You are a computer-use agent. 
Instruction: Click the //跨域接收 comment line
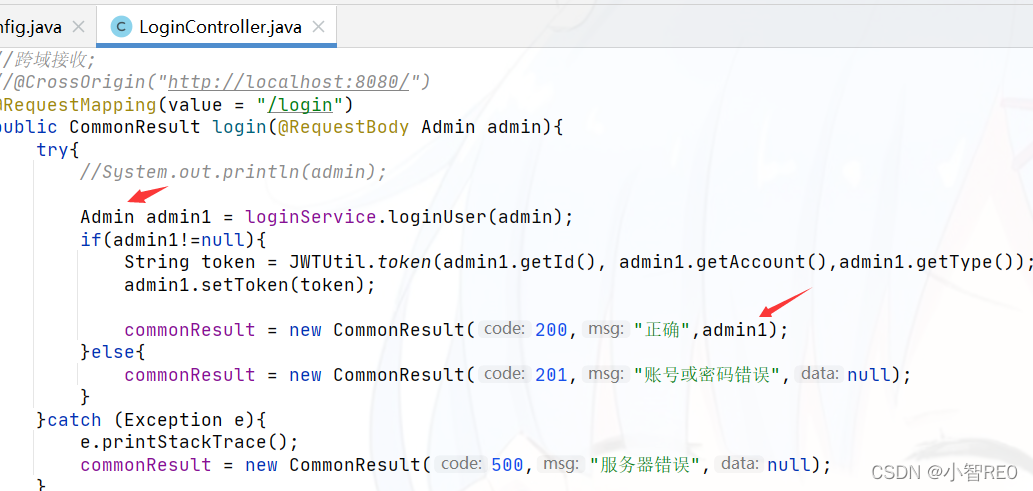click(47, 60)
